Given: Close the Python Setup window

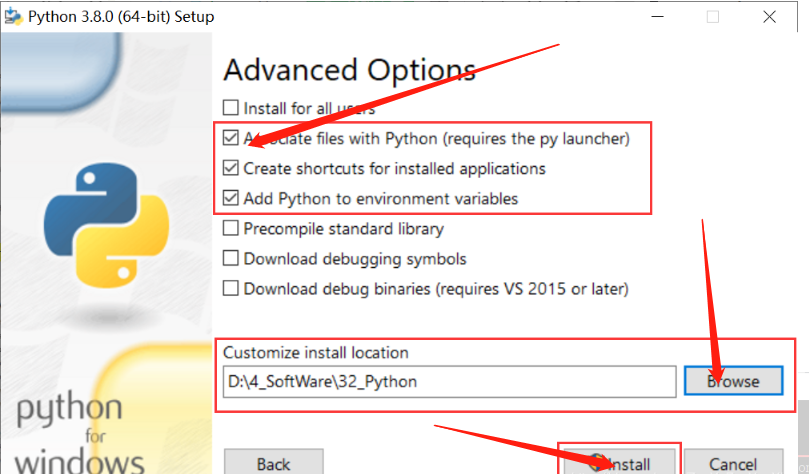Looking at the screenshot, I should (769, 17).
